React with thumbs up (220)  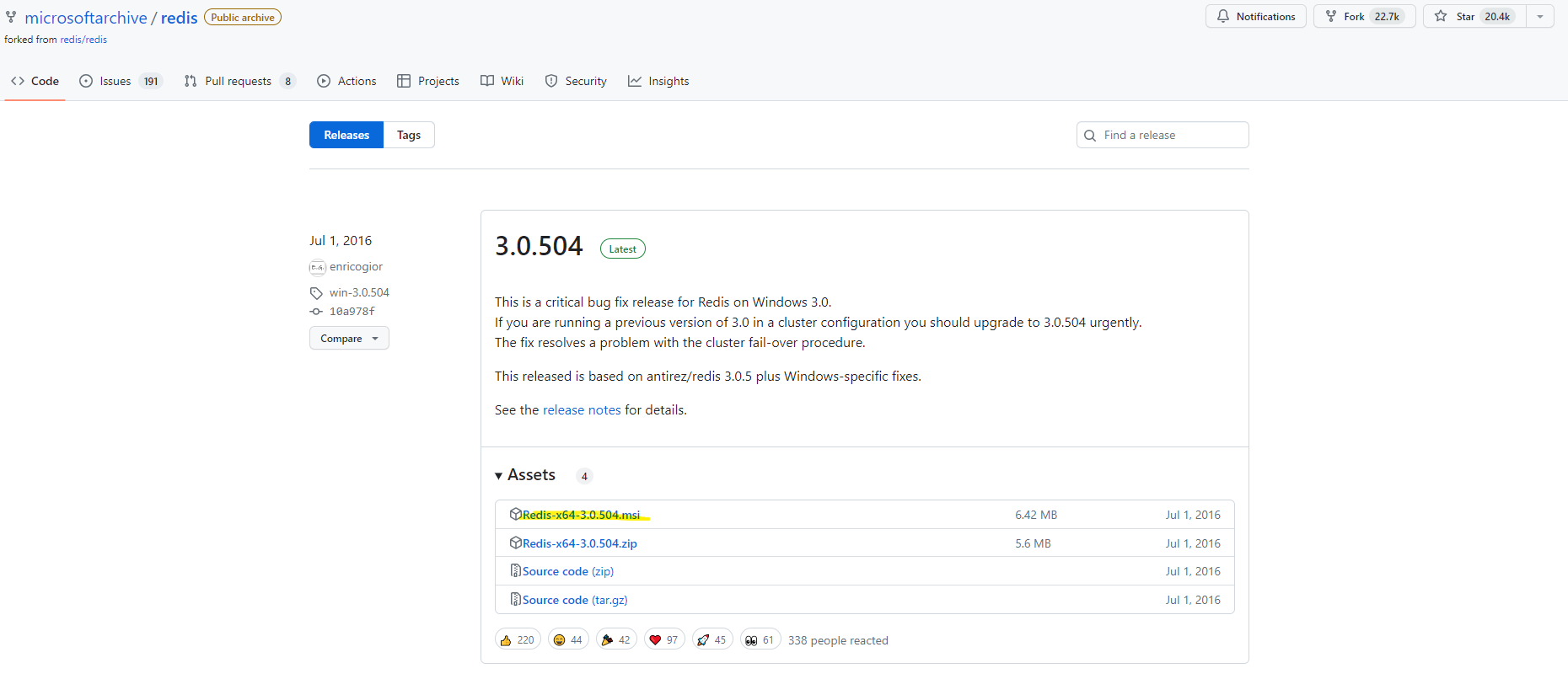click(x=518, y=639)
